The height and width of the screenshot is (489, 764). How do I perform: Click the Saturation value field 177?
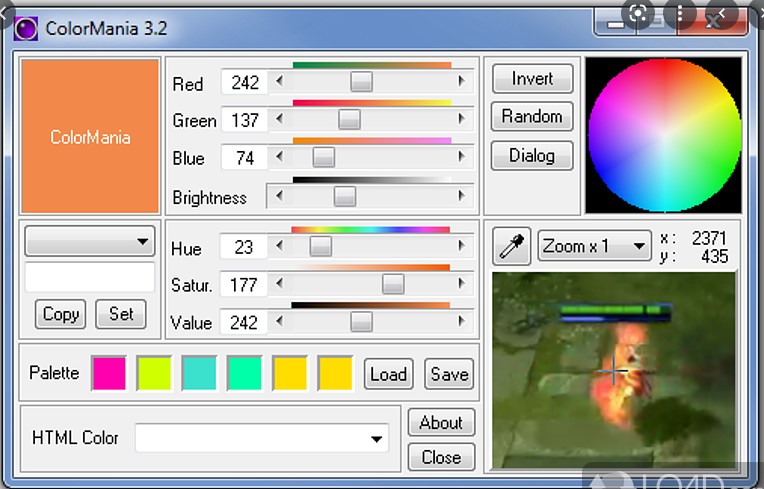point(243,284)
